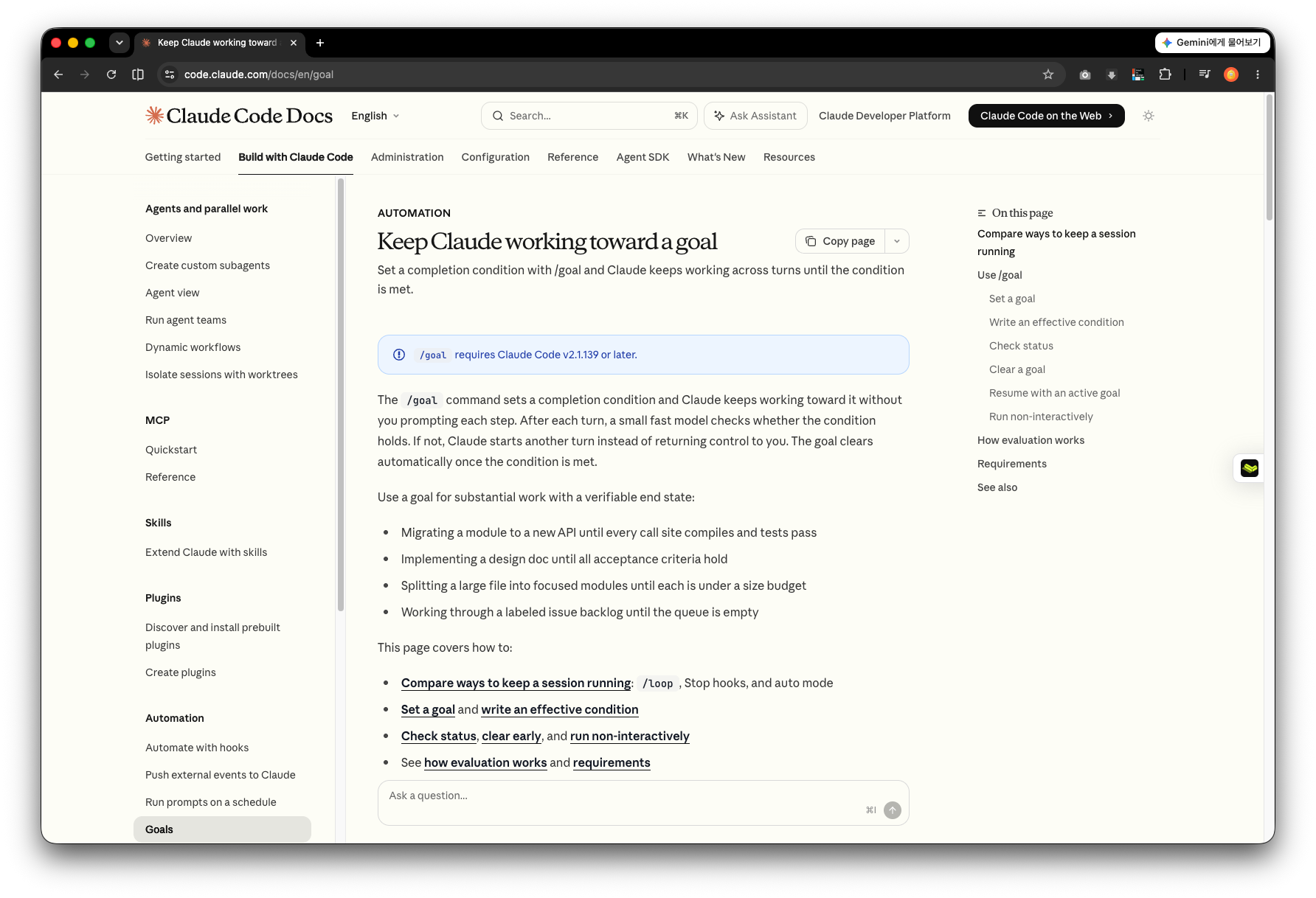Click the sidebar vertical scrollbar

pos(341,394)
